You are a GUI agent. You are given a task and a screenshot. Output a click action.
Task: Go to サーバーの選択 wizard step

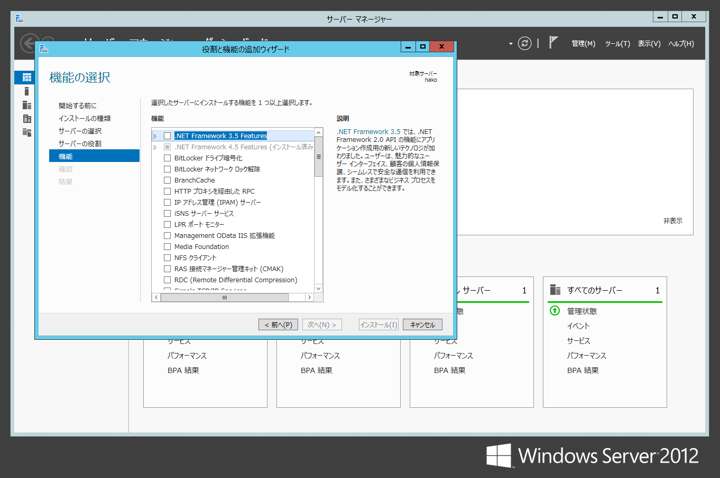click(x=80, y=131)
